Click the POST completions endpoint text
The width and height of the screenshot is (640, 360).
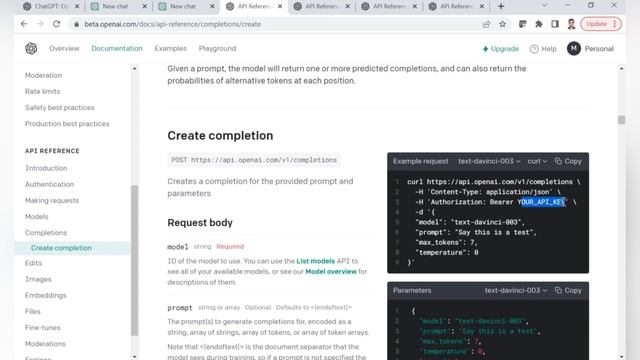point(254,160)
